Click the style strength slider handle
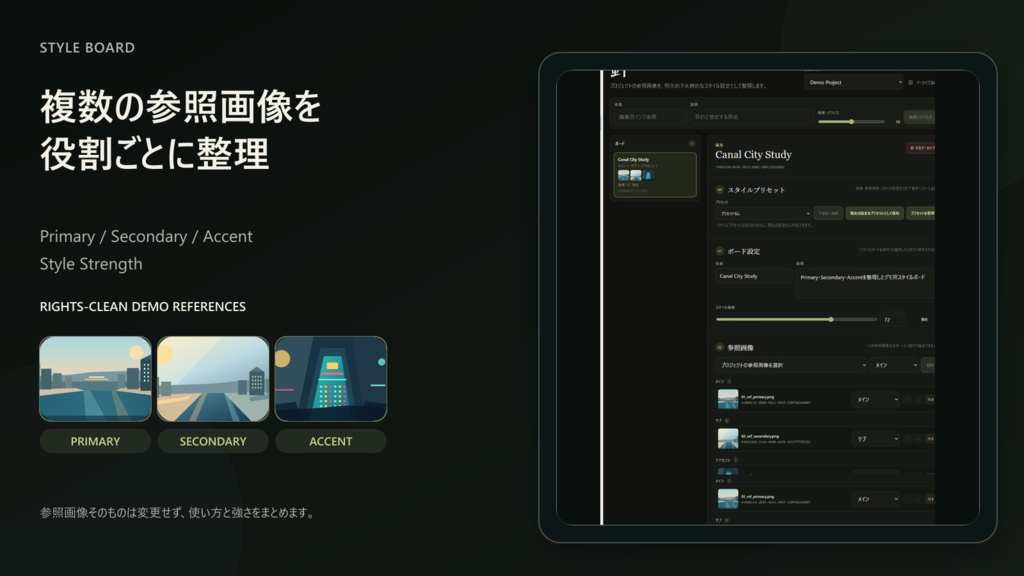The image size is (1024, 576). click(831, 319)
